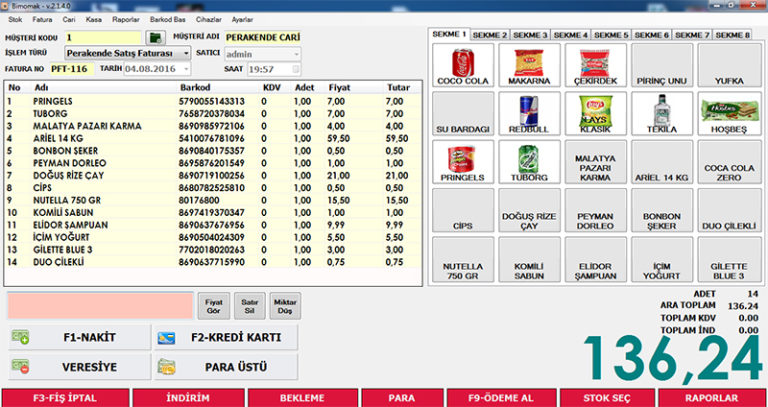Cancel receipt with F3-Fiş İptal
This screenshot has width=768, height=407.
tap(65, 398)
